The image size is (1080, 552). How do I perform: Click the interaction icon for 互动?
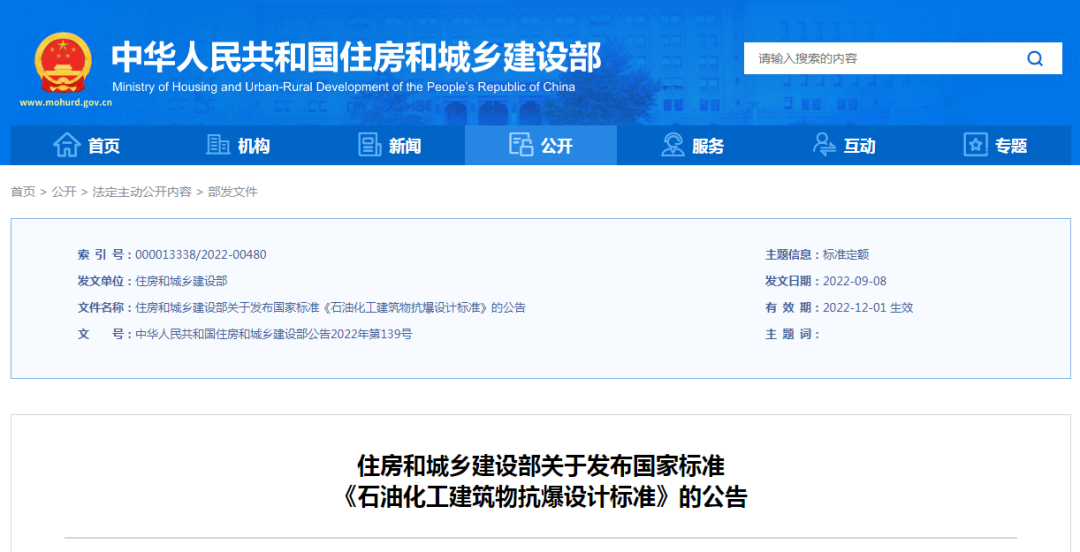[x=824, y=145]
